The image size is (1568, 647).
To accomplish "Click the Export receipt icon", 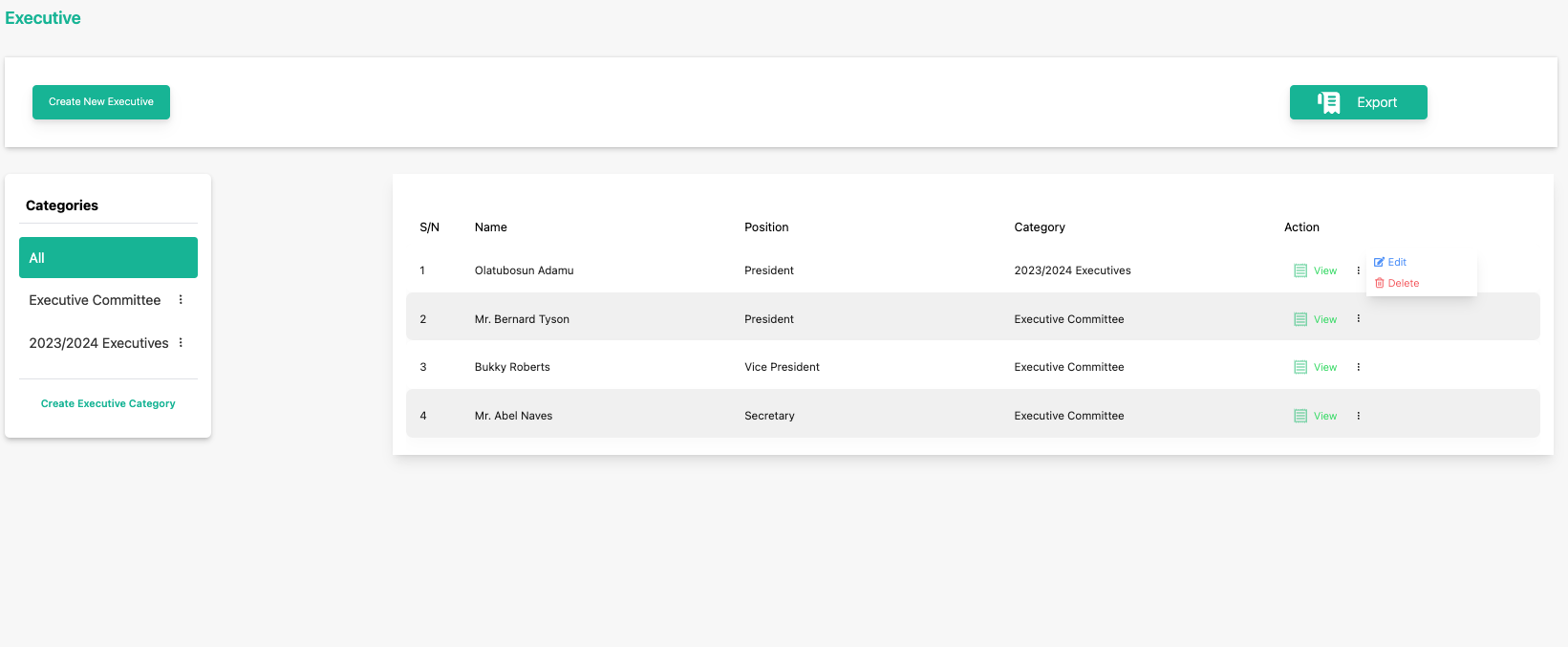I will [x=1329, y=102].
